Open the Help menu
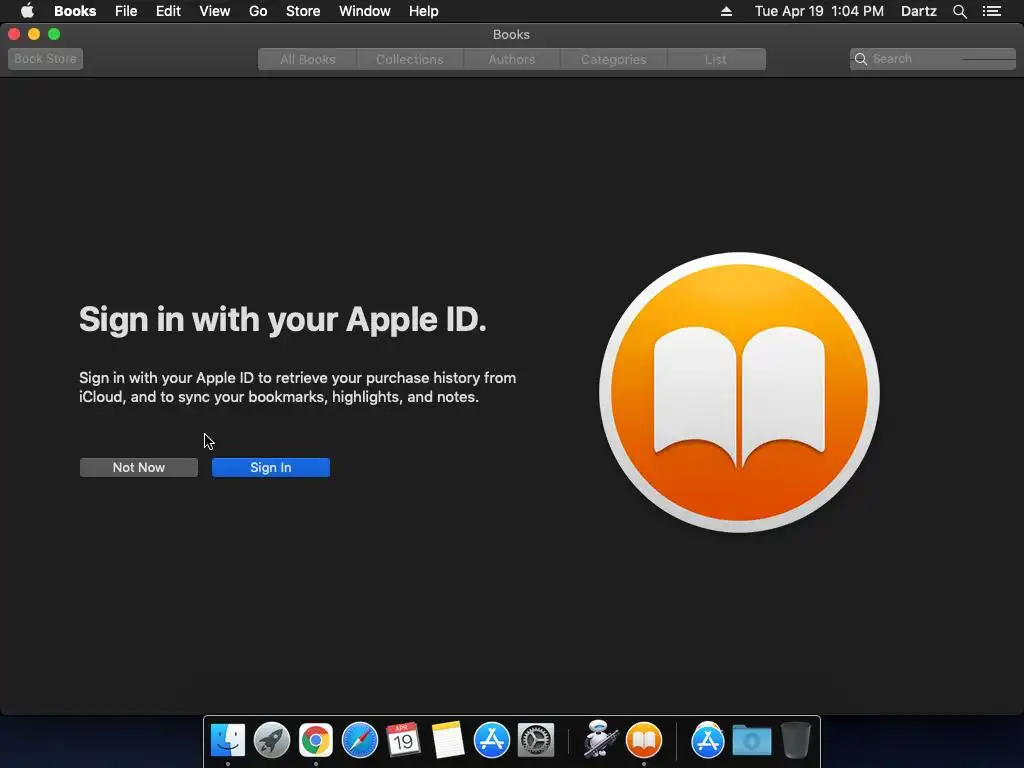1024x768 pixels. tap(424, 11)
